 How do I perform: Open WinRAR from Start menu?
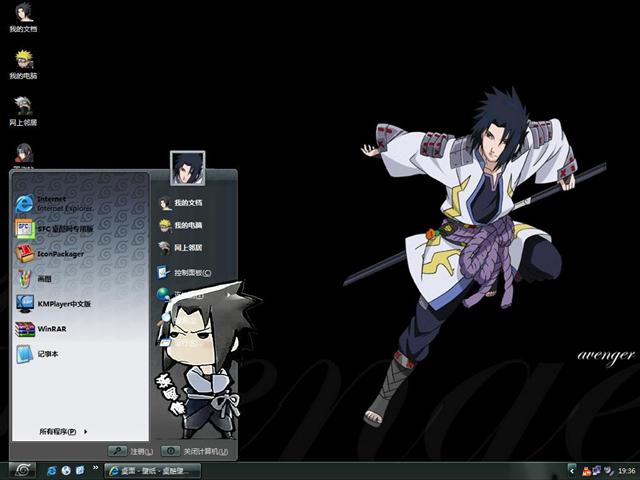(41, 329)
